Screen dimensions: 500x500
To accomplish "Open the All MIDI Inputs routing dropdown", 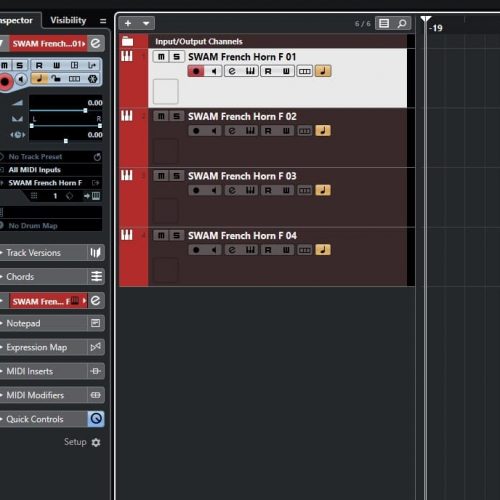I will (x=51, y=170).
